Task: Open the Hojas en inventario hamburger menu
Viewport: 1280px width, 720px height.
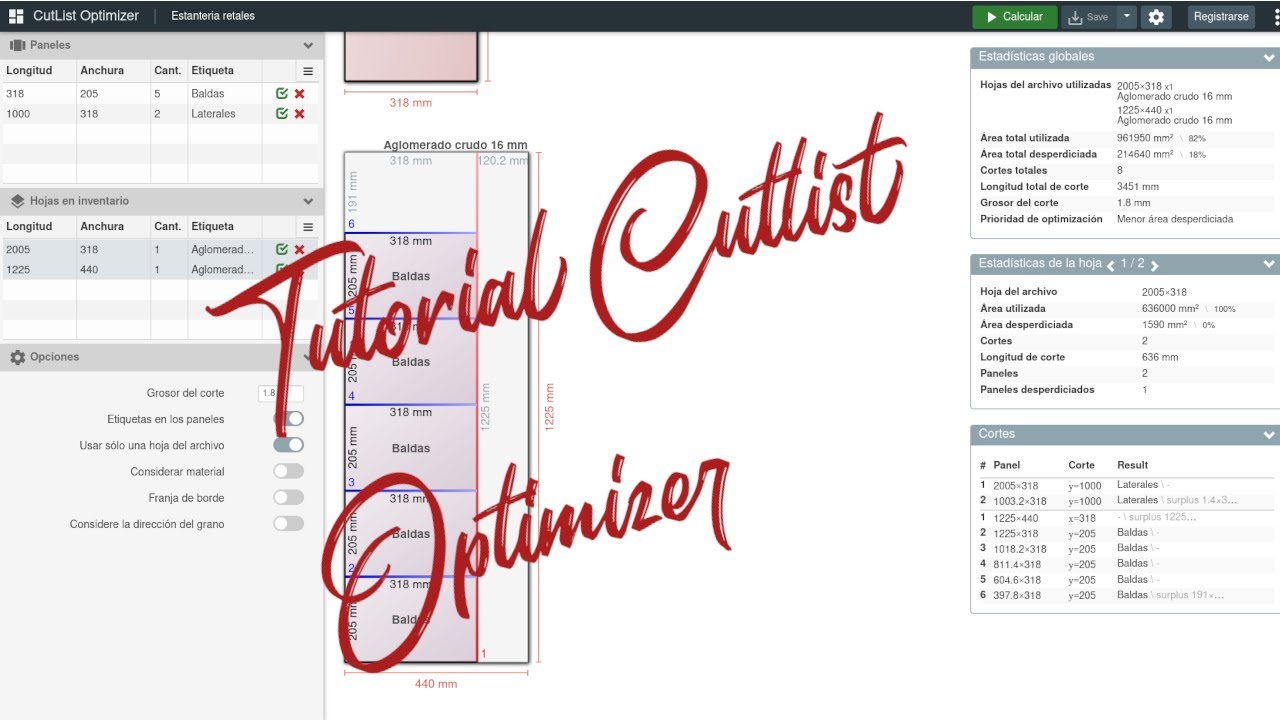Action: click(308, 227)
